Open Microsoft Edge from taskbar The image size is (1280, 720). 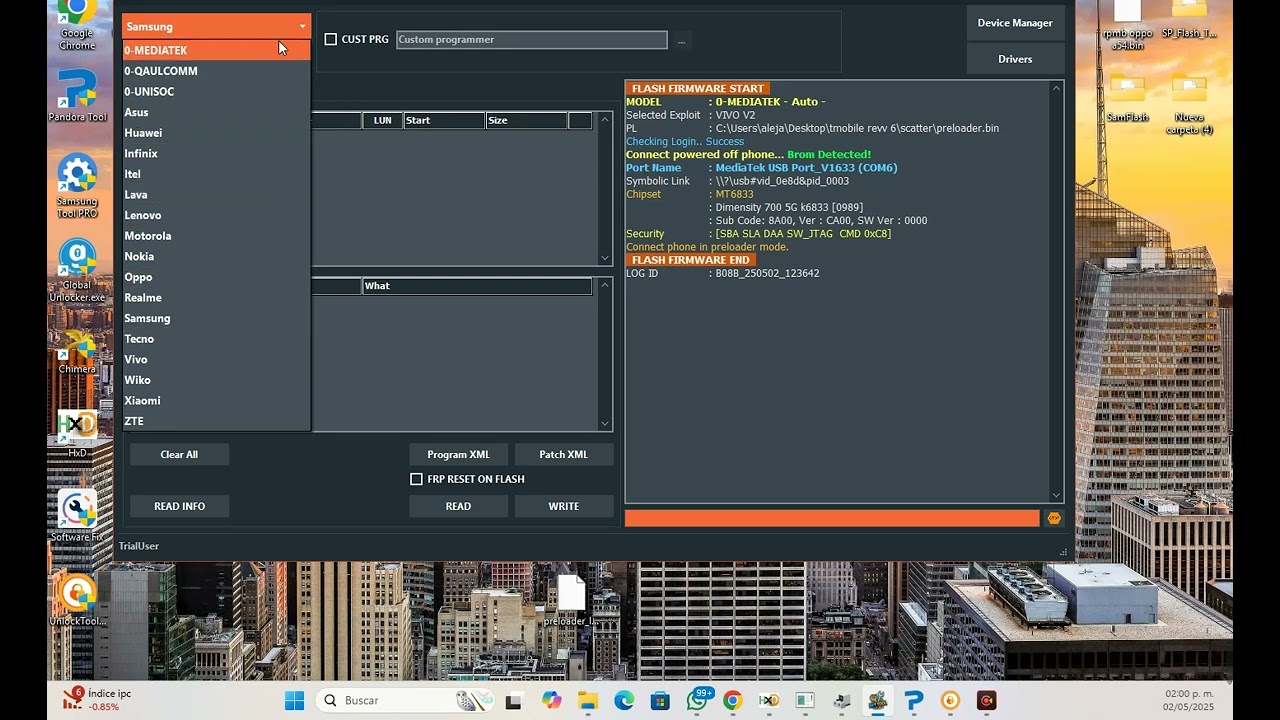624,701
